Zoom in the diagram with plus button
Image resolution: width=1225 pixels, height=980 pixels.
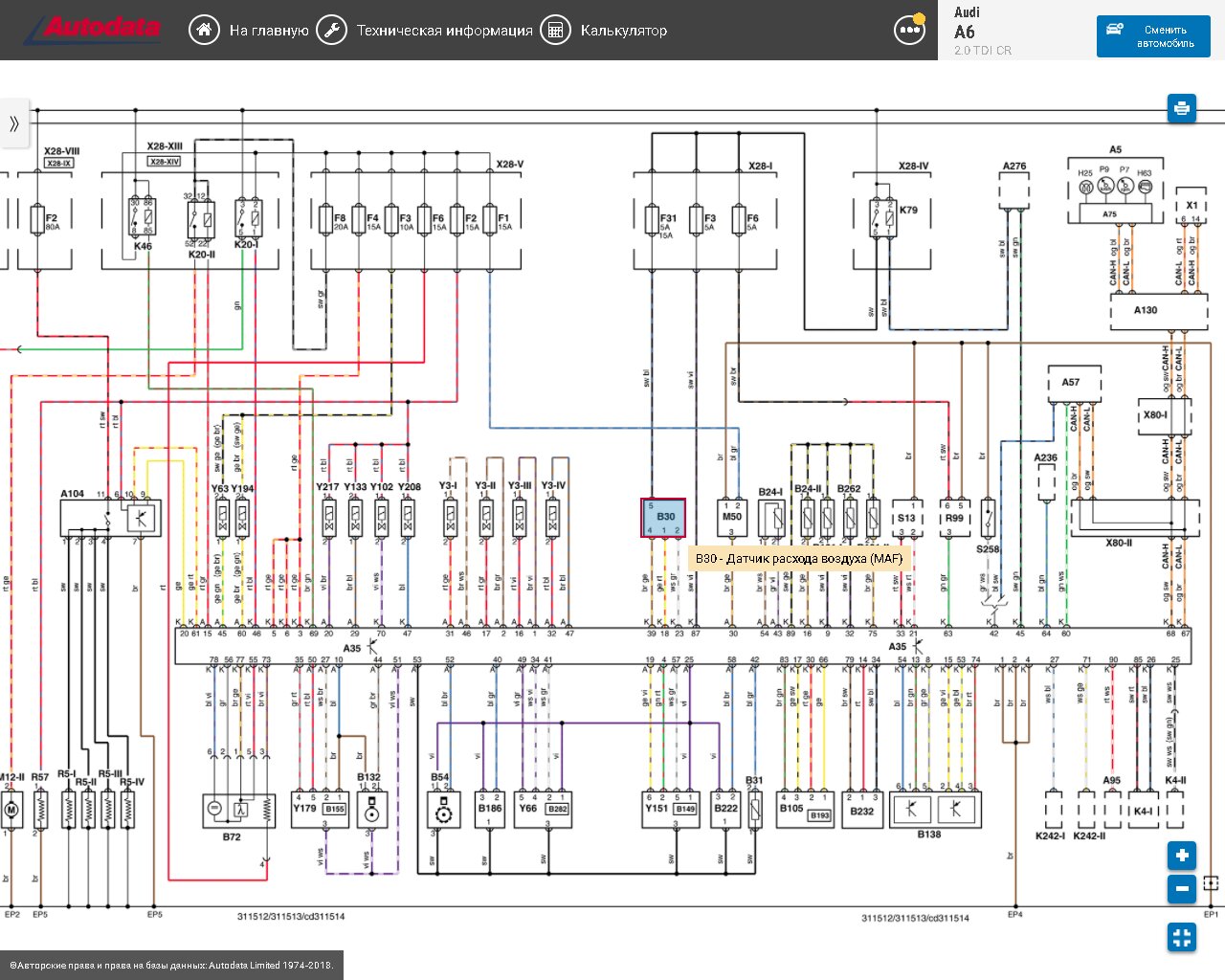pos(1182,856)
